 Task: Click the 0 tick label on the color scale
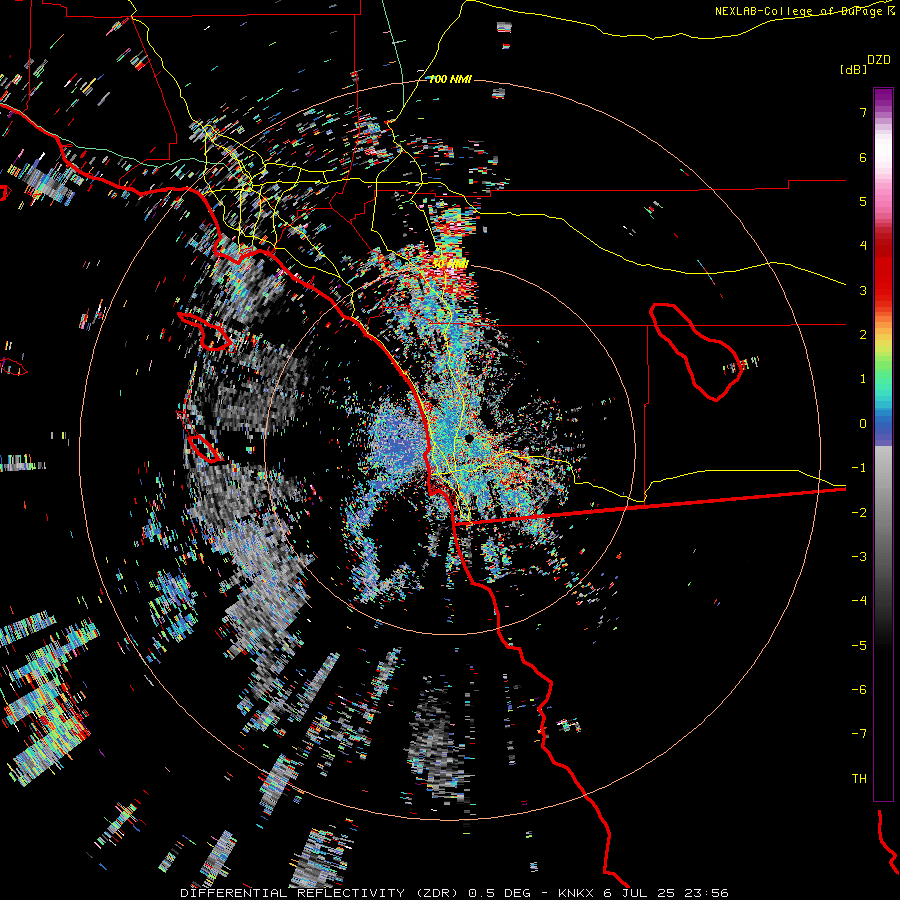pos(863,424)
